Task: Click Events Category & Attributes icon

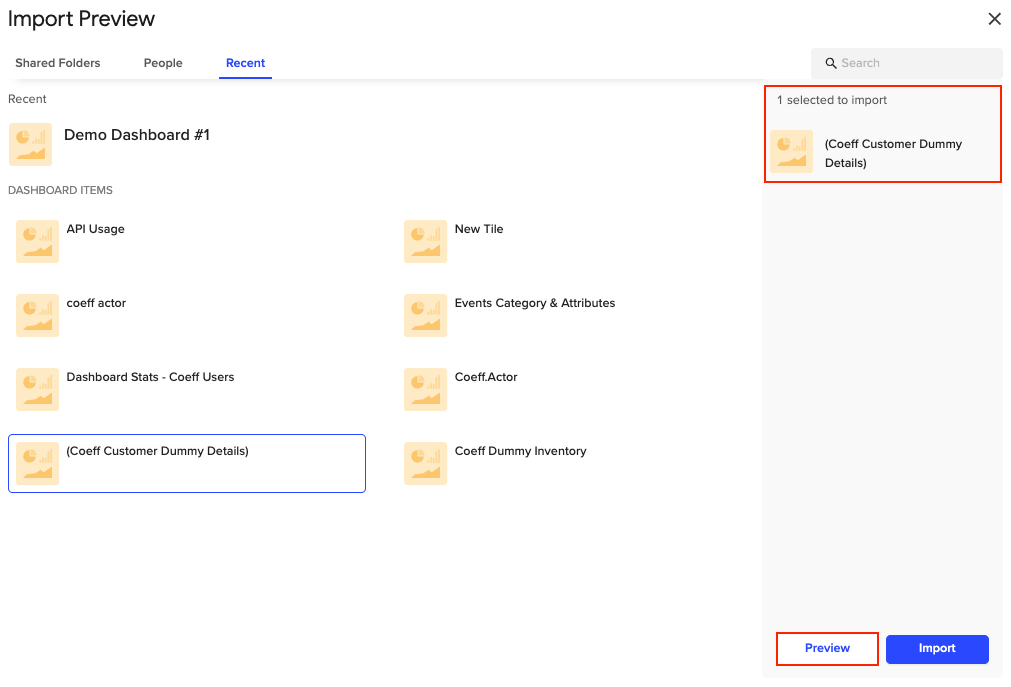Action: click(x=425, y=316)
